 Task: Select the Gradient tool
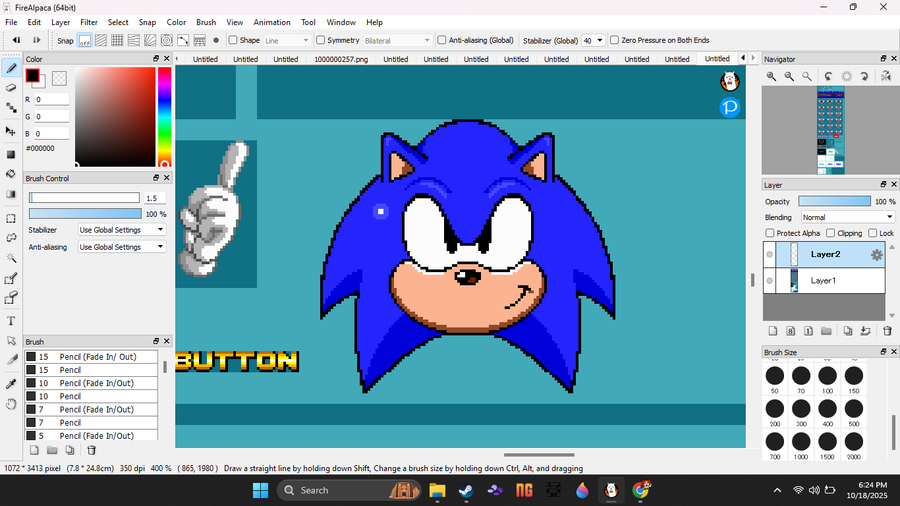(11, 194)
